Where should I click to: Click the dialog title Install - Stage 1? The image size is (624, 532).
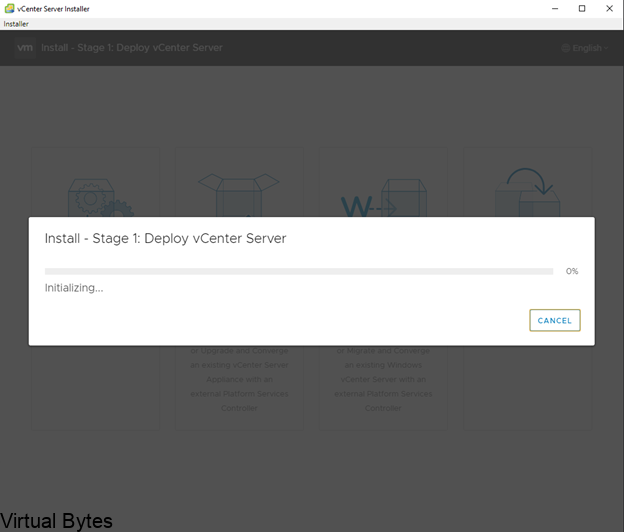click(x=165, y=238)
